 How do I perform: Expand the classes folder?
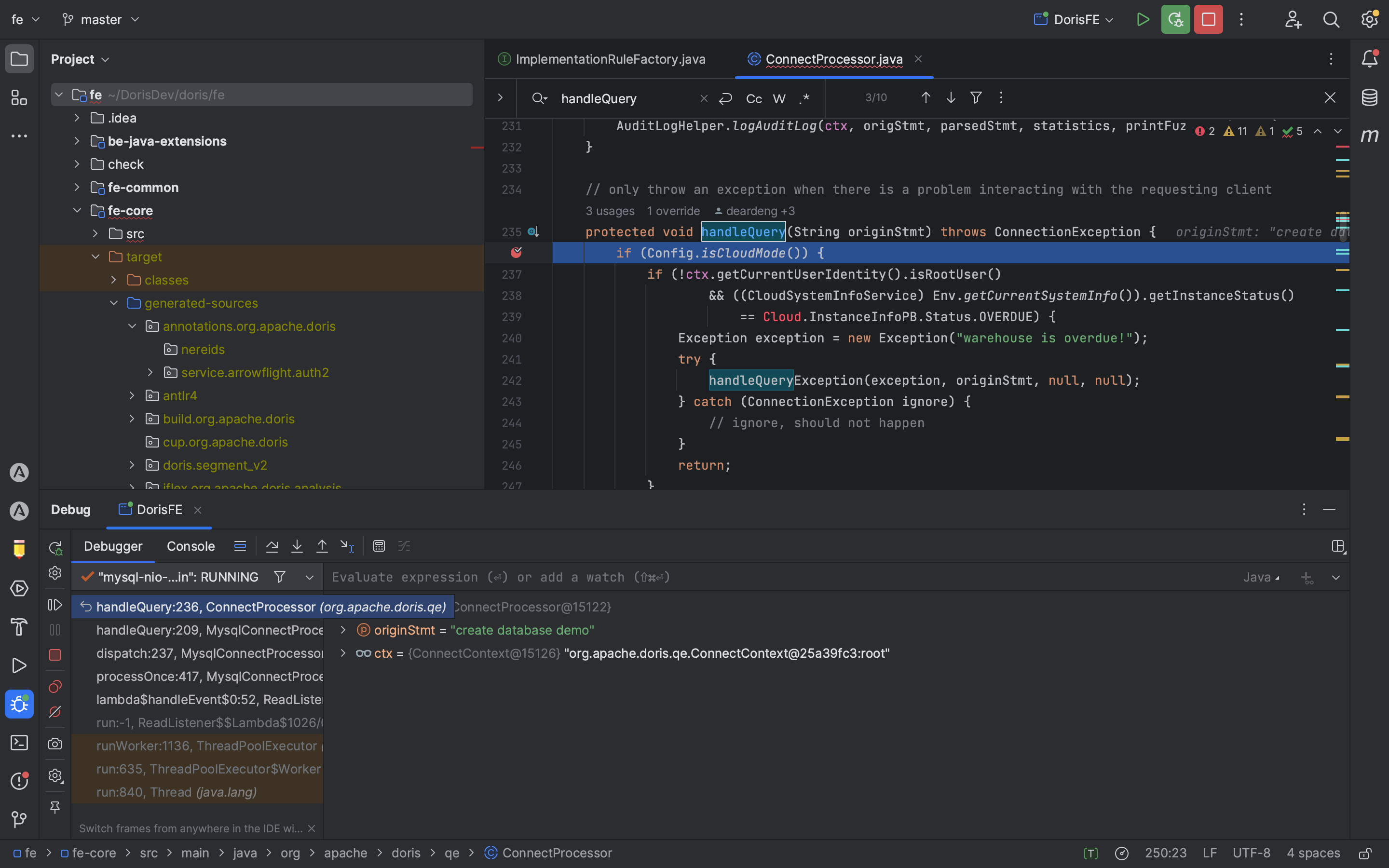[114, 280]
